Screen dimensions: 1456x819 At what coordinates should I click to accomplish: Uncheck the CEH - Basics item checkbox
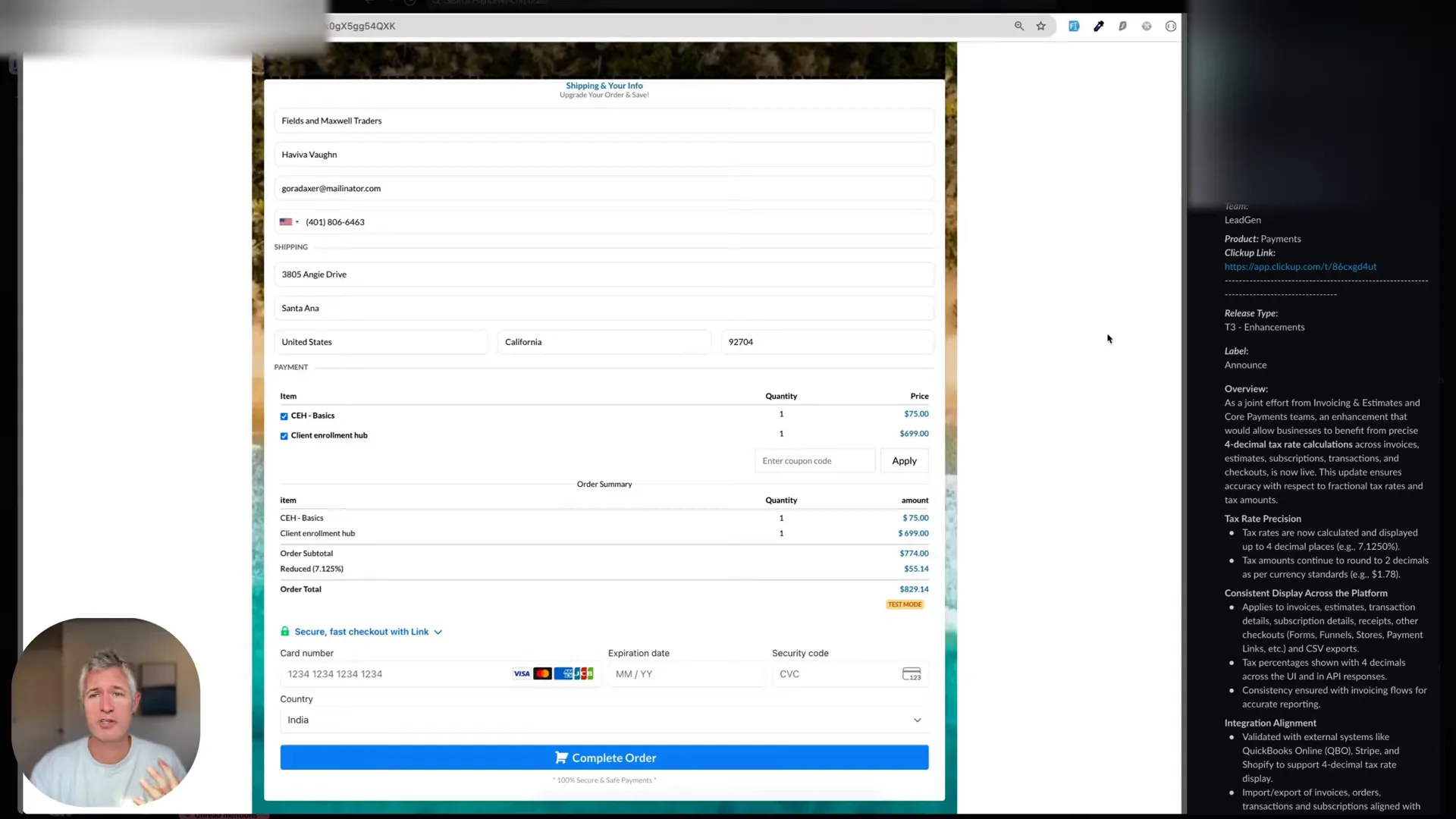(284, 416)
